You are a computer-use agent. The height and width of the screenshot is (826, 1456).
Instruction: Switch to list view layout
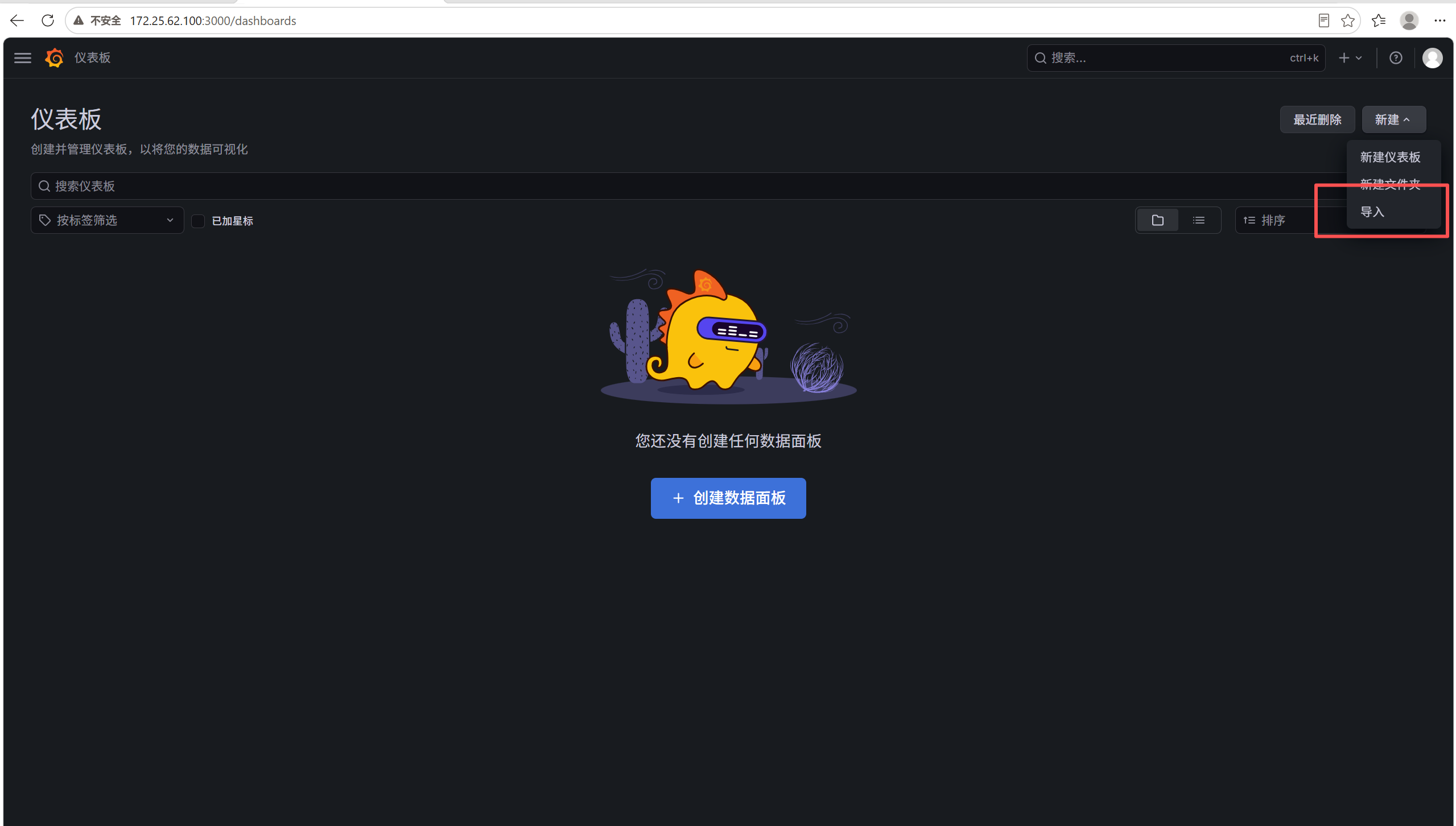pyautogui.click(x=1199, y=220)
